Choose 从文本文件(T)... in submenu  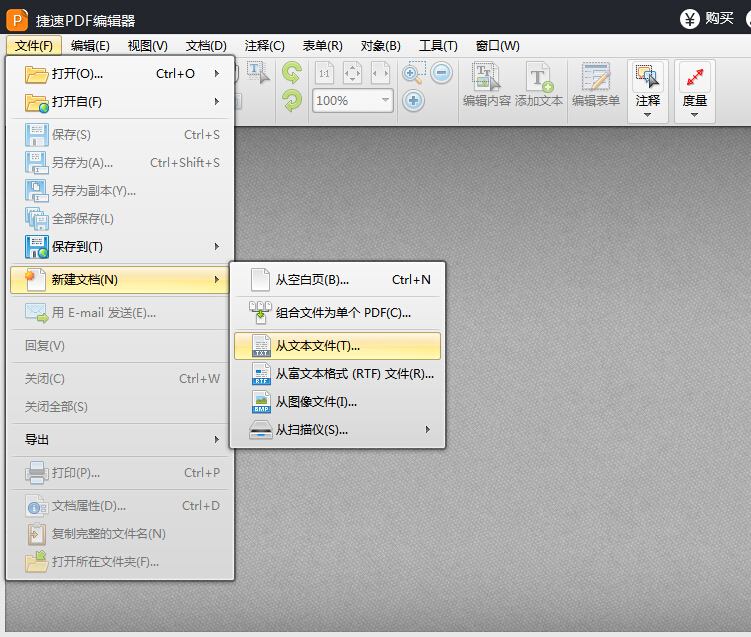tap(337, 346)
